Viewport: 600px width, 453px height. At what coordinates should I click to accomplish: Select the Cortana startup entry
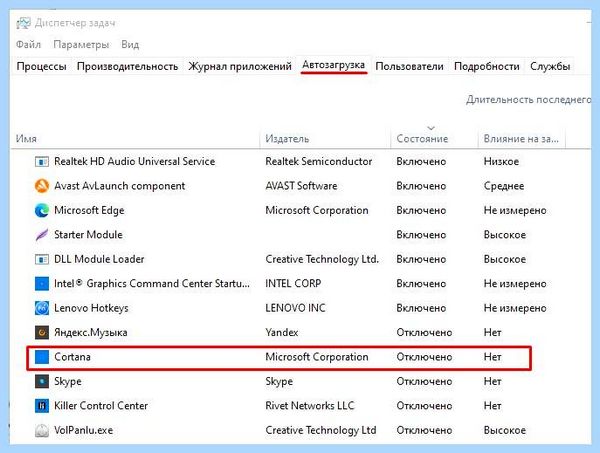[72, 357]
